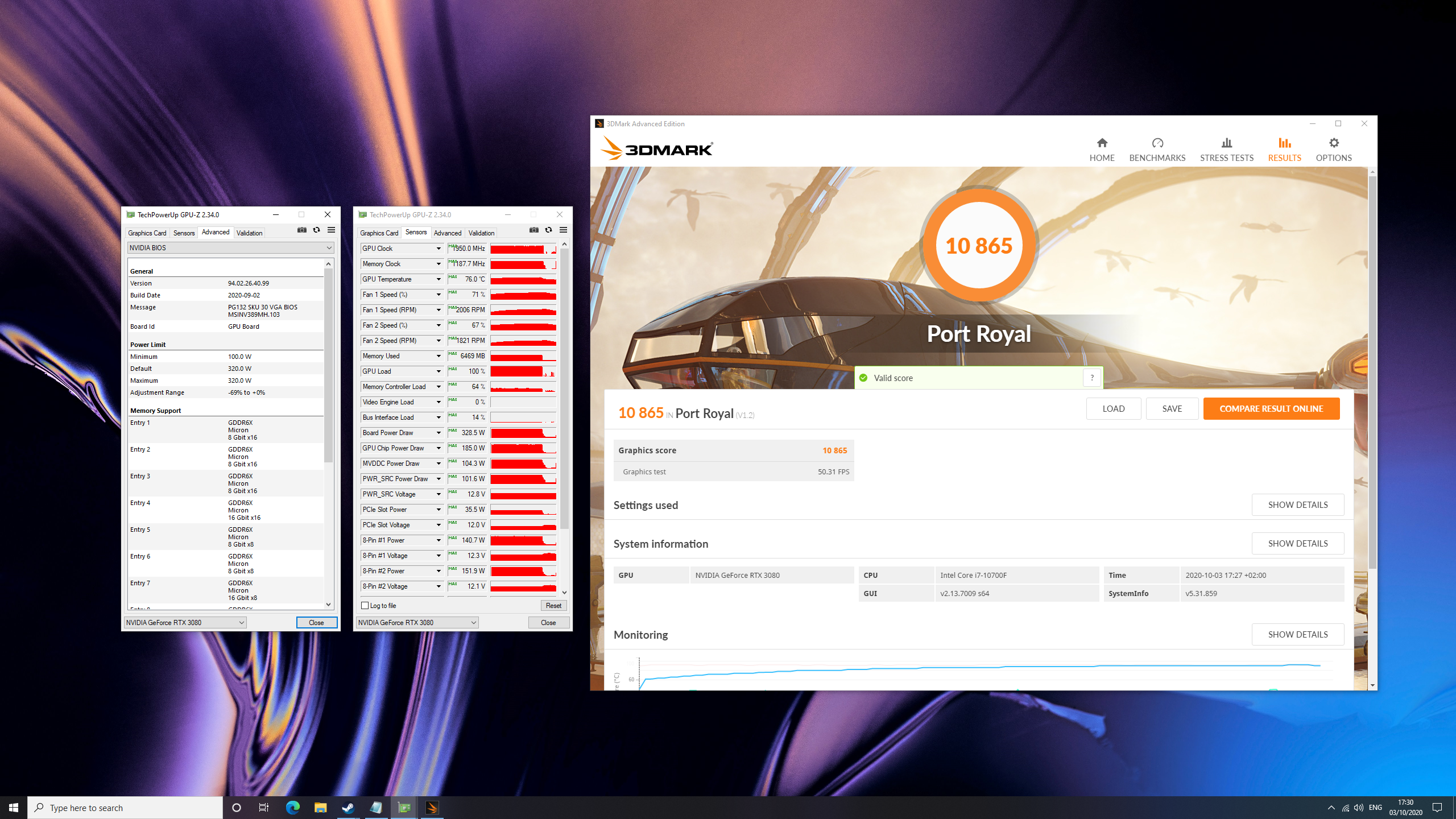Click LOAD button in 3DMark
Viewport: 1456px width, 819px height.
pyautogui.click(x=1113, y=408)
